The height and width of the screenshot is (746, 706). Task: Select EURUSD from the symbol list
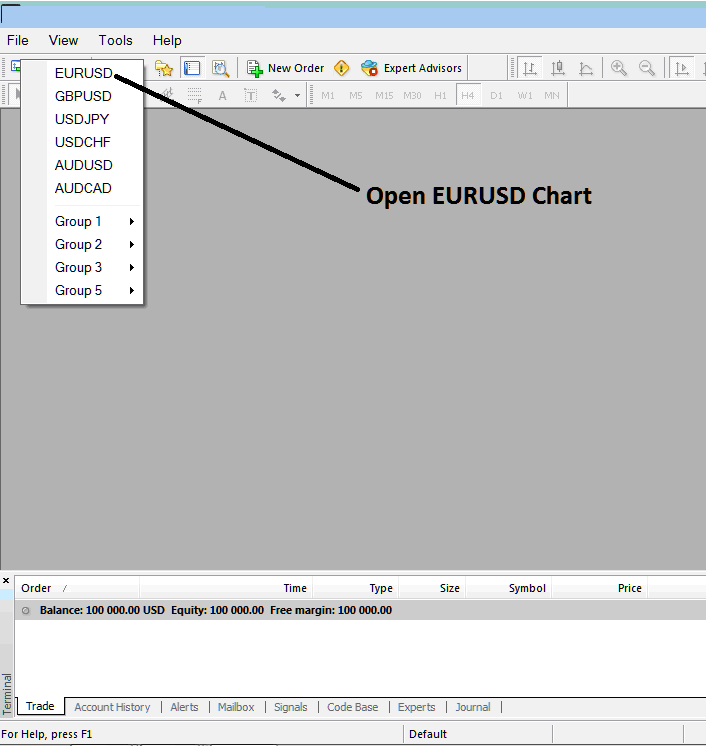point(83,73)
